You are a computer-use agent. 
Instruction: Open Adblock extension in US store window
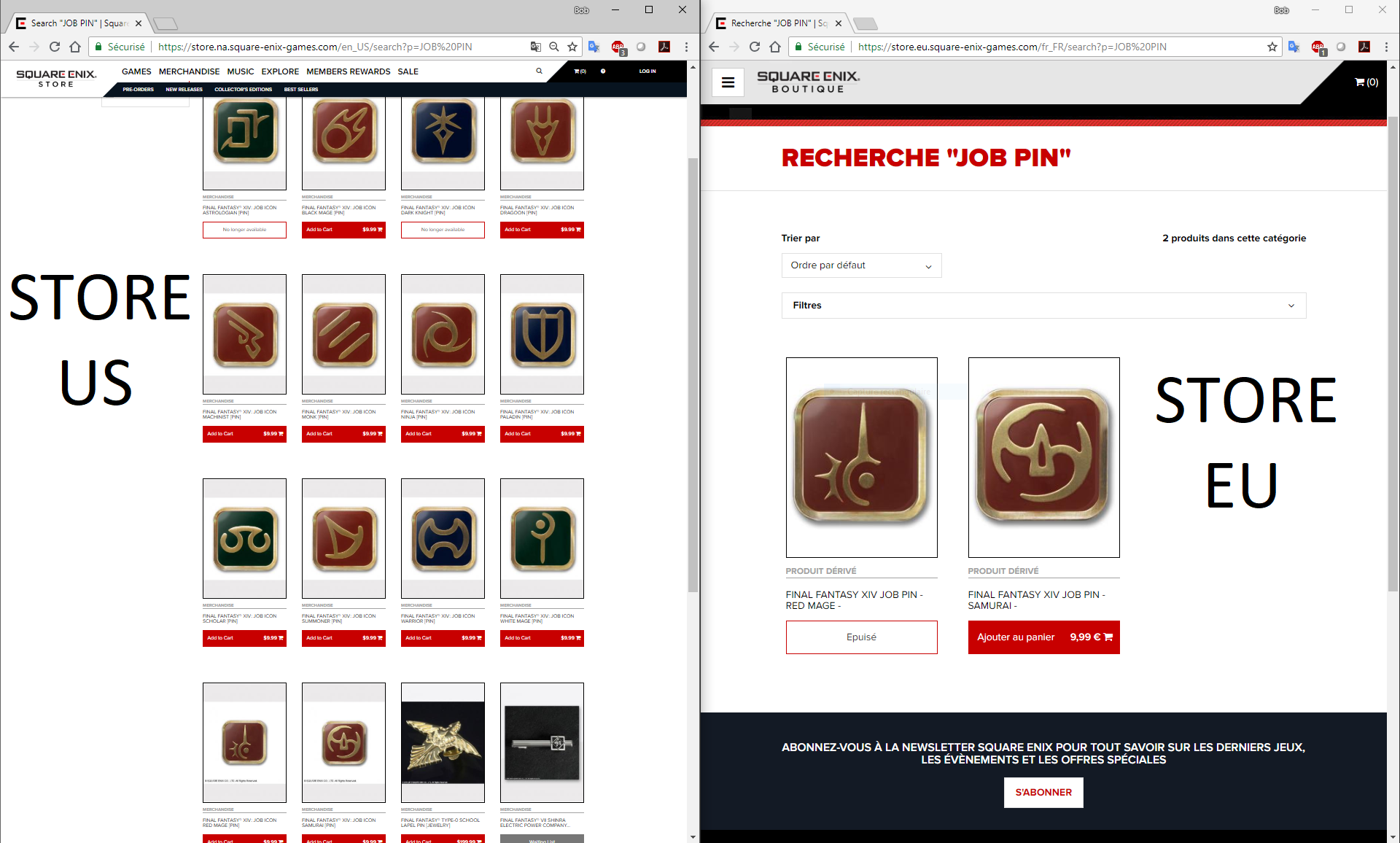click(x=618, y=47)
